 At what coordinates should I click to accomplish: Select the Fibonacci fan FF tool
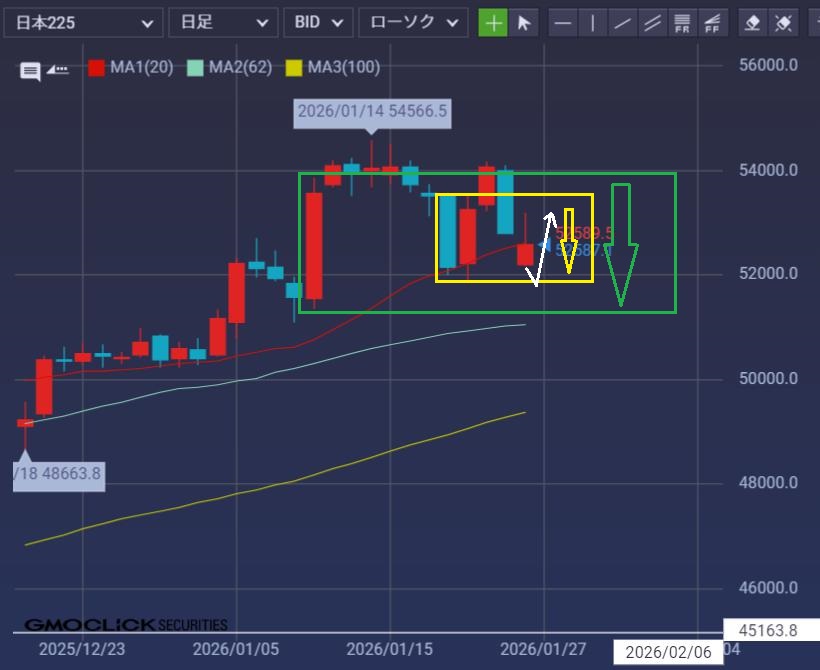(712, 22)
